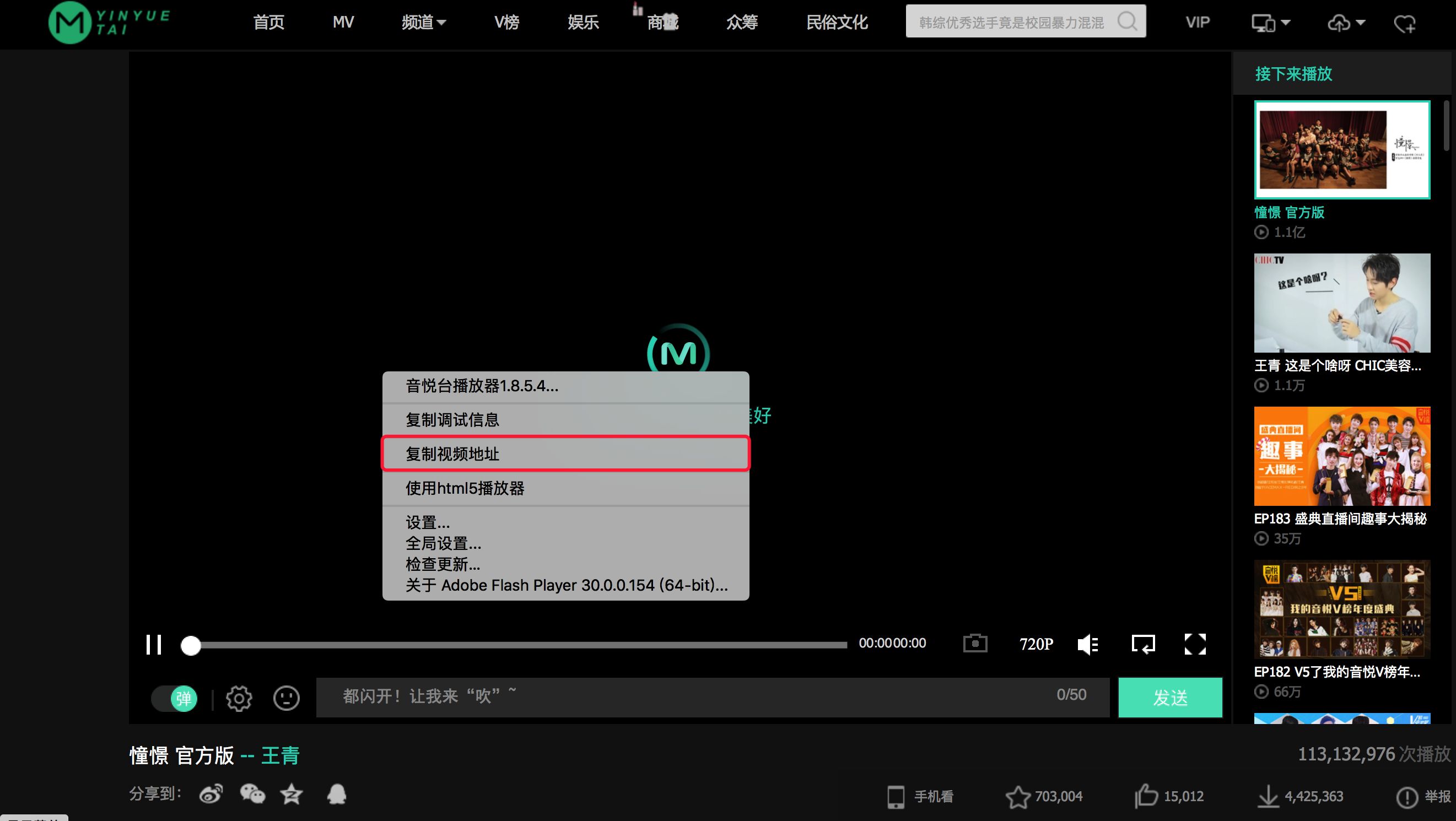This screenshot has width=1456, height=821.
Task: Open EP182 V5了我的音悦V榜 thumbnail
Action: (1342, 609)
